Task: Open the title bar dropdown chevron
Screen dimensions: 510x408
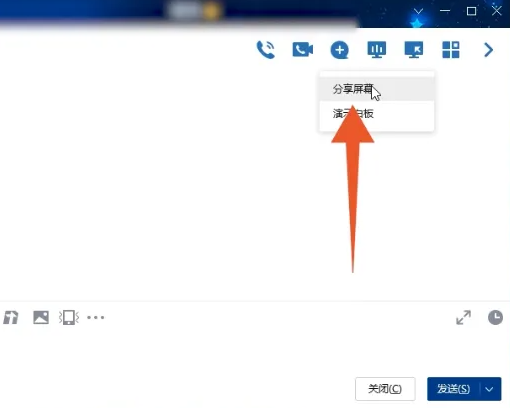Action: 418,12
